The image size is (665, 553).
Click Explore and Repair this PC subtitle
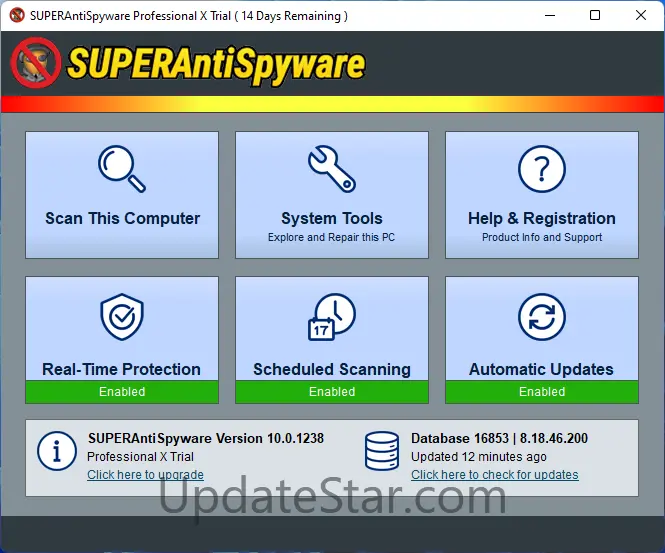tap(331, 237)
